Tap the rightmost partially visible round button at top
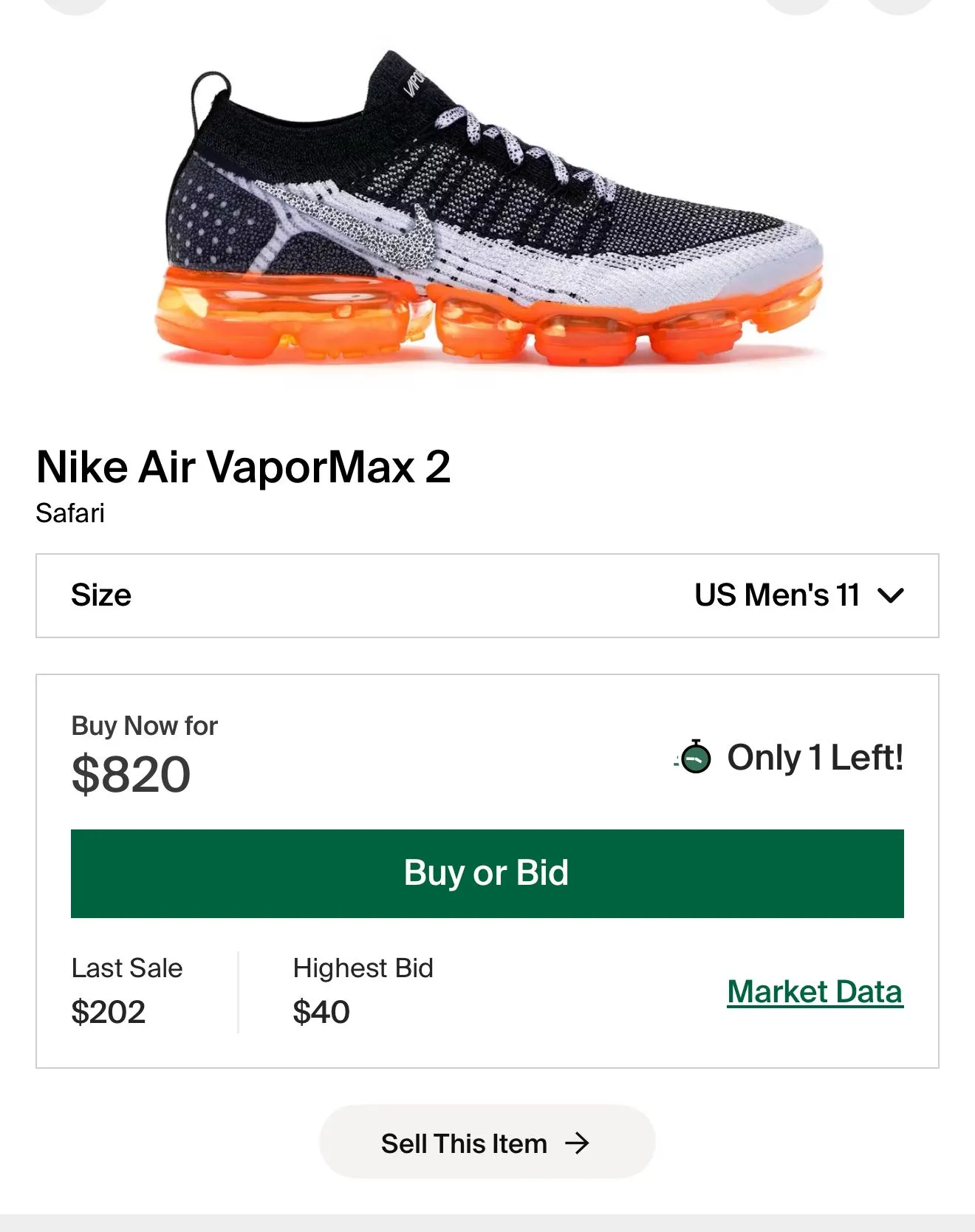The width and height of the screenshot is (975, 1232). pyautogui.click(x=900, y=6)
